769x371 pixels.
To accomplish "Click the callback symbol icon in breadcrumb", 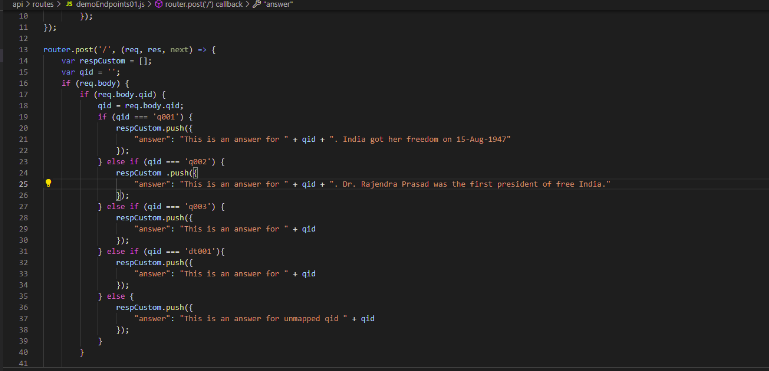I will coord(159,4).
